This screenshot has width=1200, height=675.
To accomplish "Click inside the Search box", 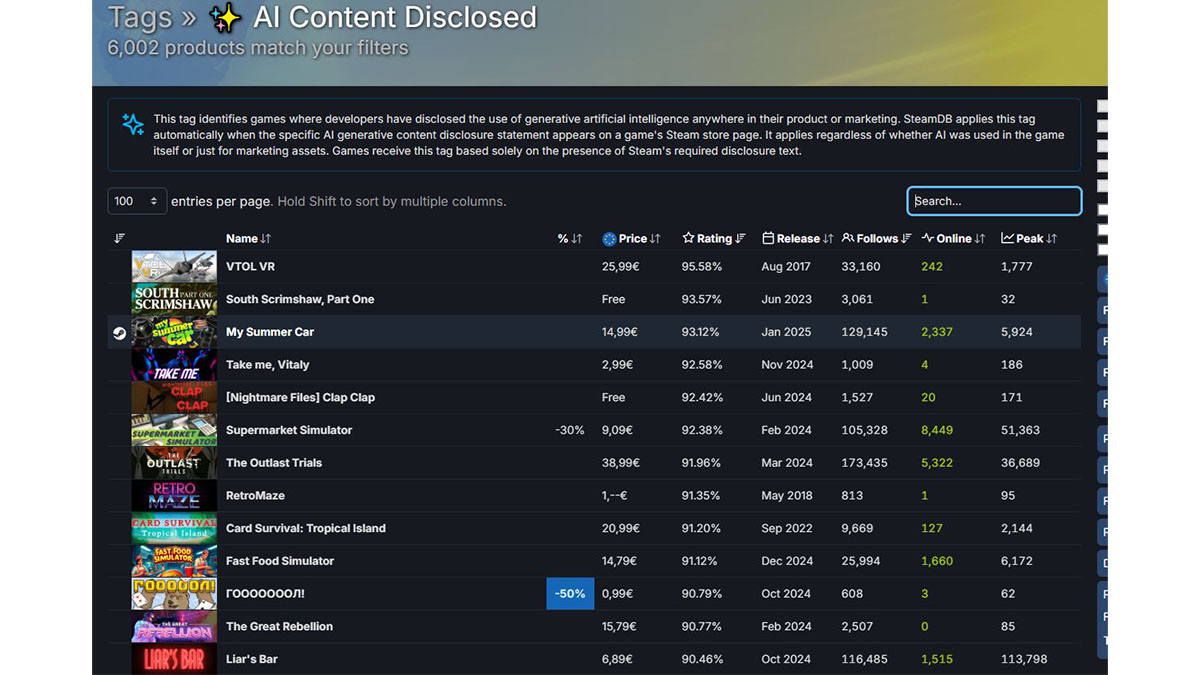I will tap(994, 200).
